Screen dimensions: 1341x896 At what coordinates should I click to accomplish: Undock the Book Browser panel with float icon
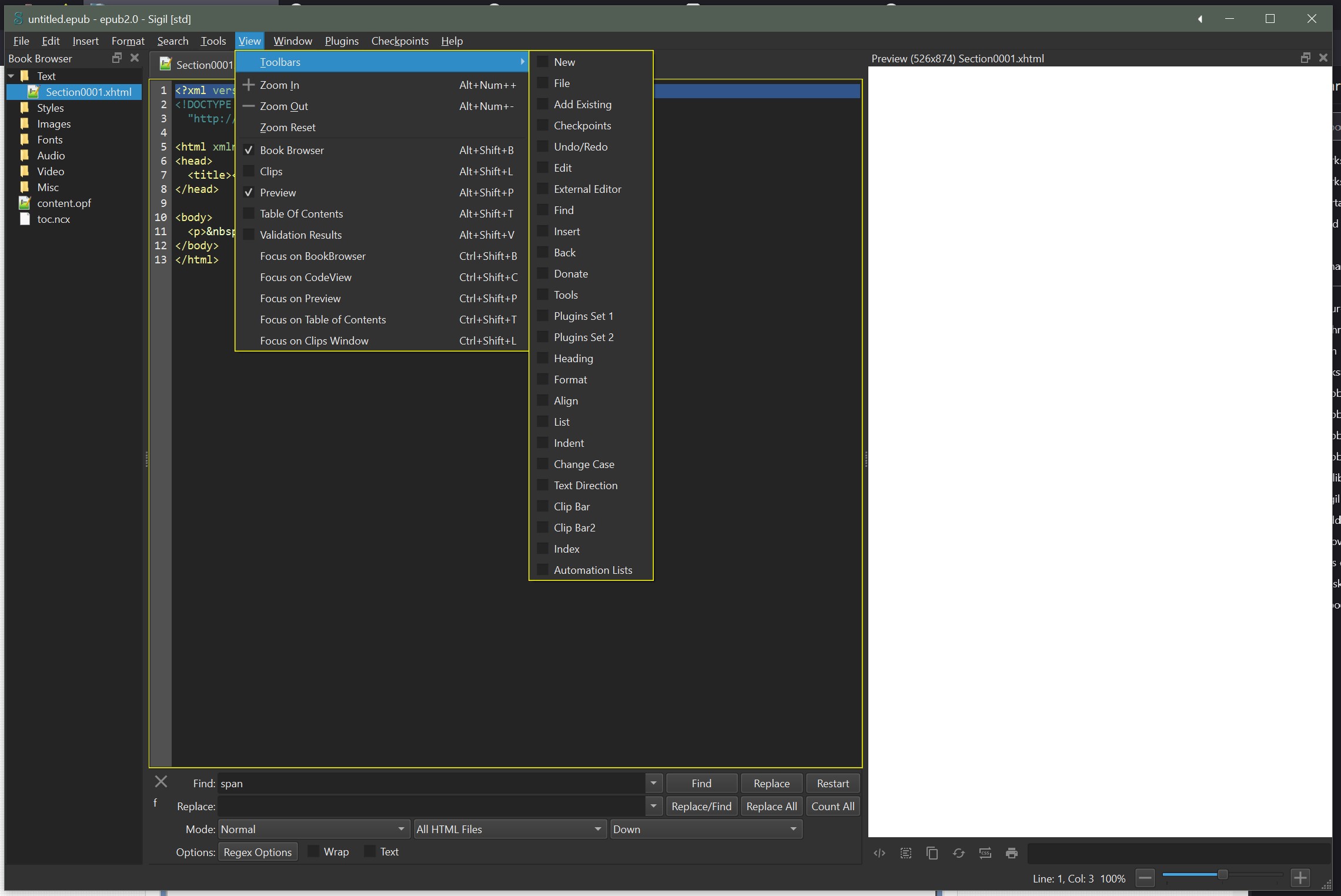pyautogui.click(x=116, y=58)
